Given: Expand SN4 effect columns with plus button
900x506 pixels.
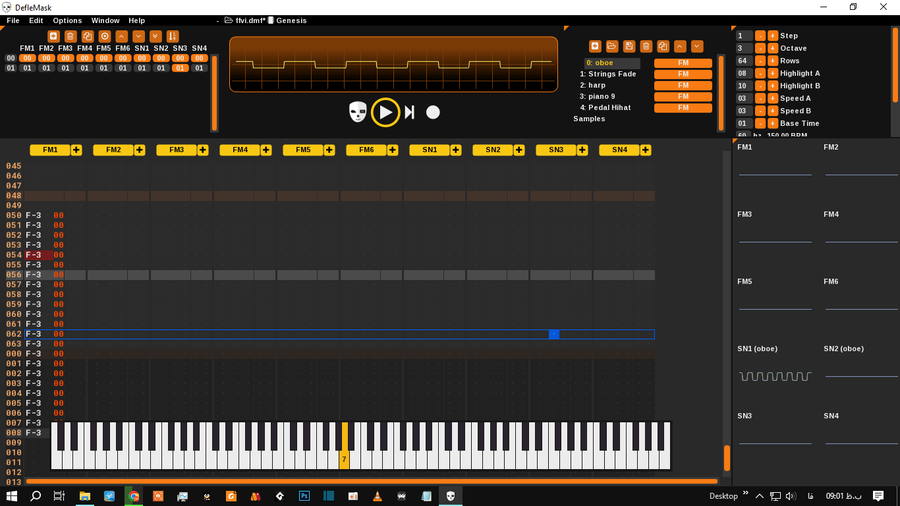Looking at the screenshot, I should coord(646,150).
